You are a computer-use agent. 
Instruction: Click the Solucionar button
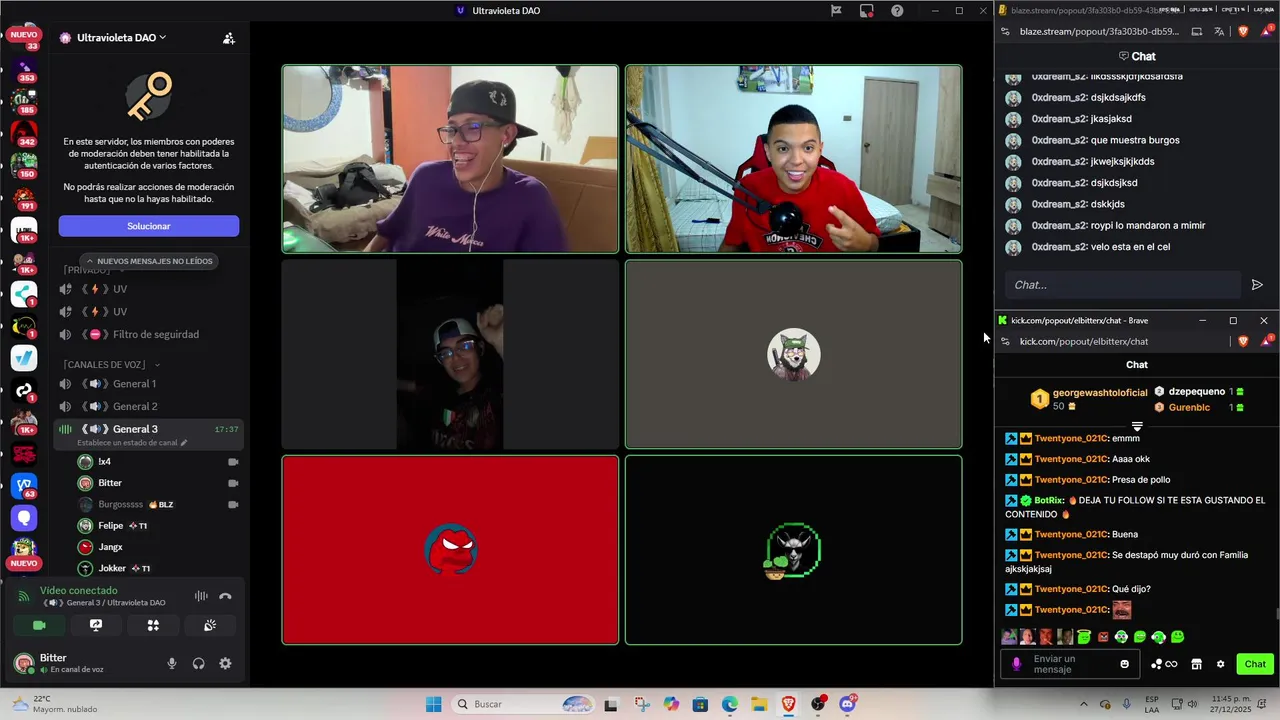(149, 226)
